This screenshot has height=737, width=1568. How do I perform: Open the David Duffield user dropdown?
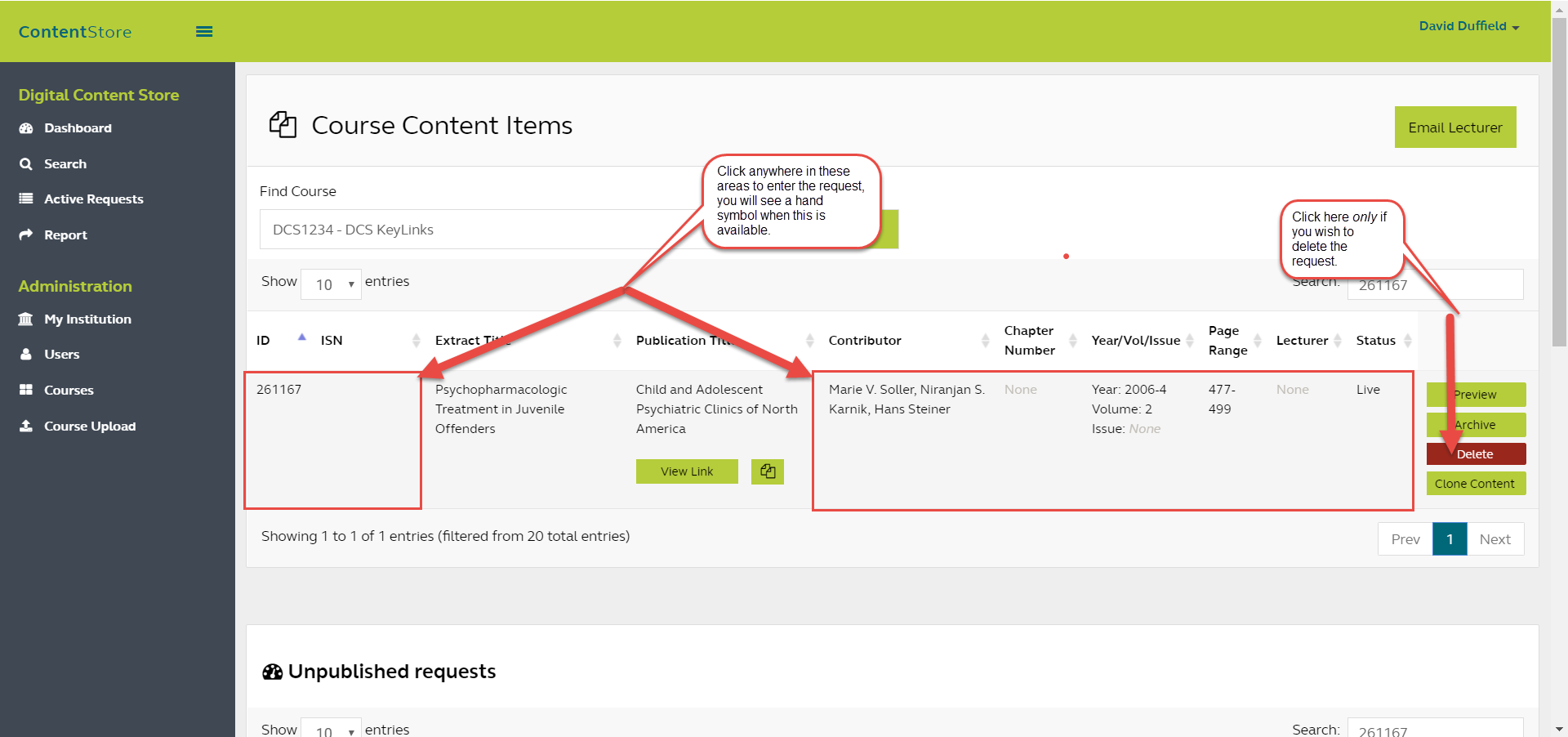[1468, 26]
